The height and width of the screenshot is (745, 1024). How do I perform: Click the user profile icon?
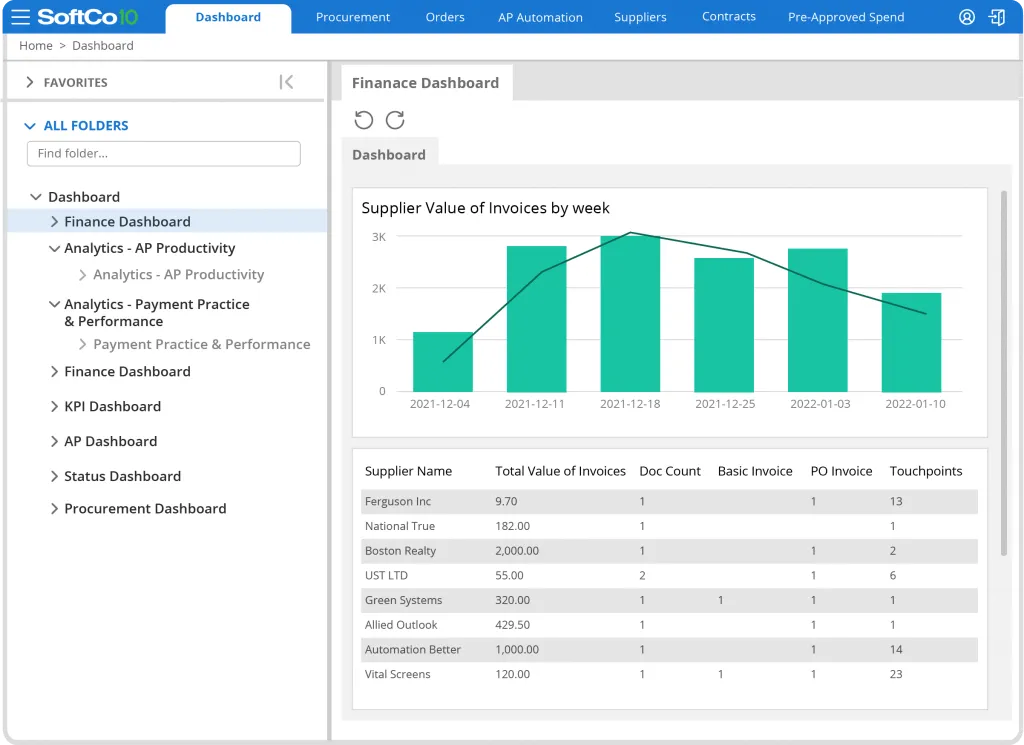point(966,17)
